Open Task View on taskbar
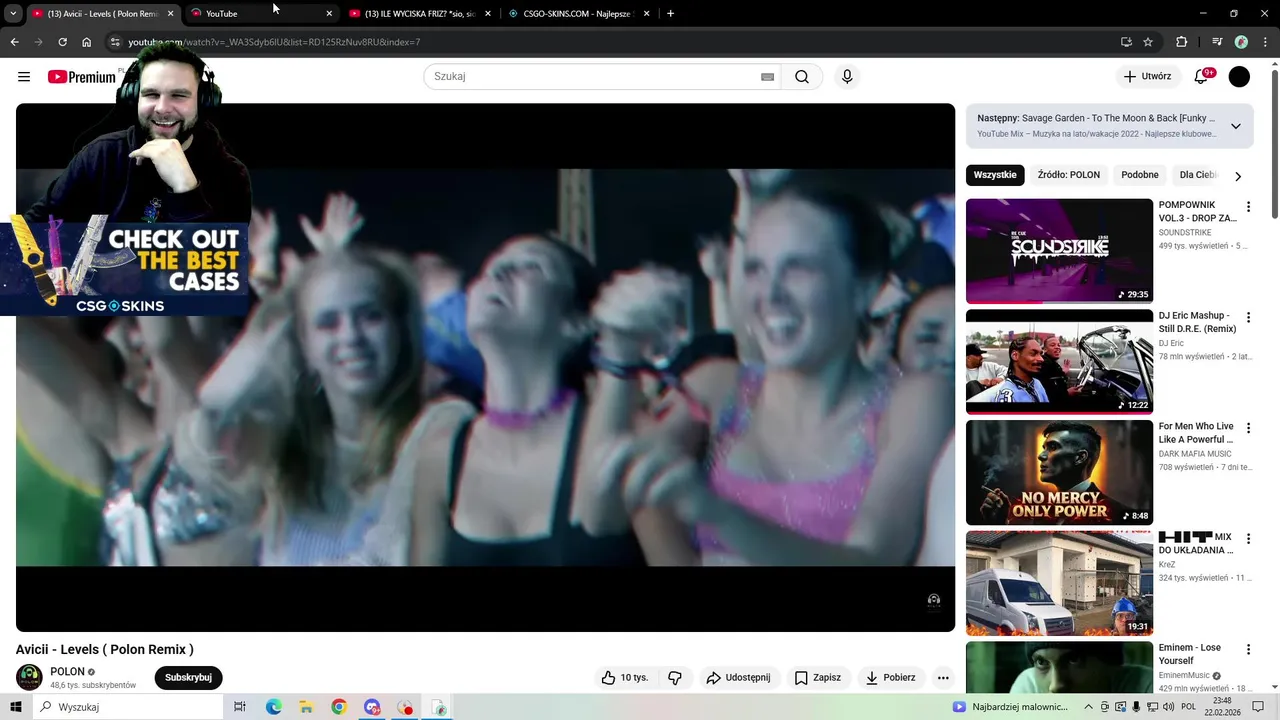 [240, 707]
